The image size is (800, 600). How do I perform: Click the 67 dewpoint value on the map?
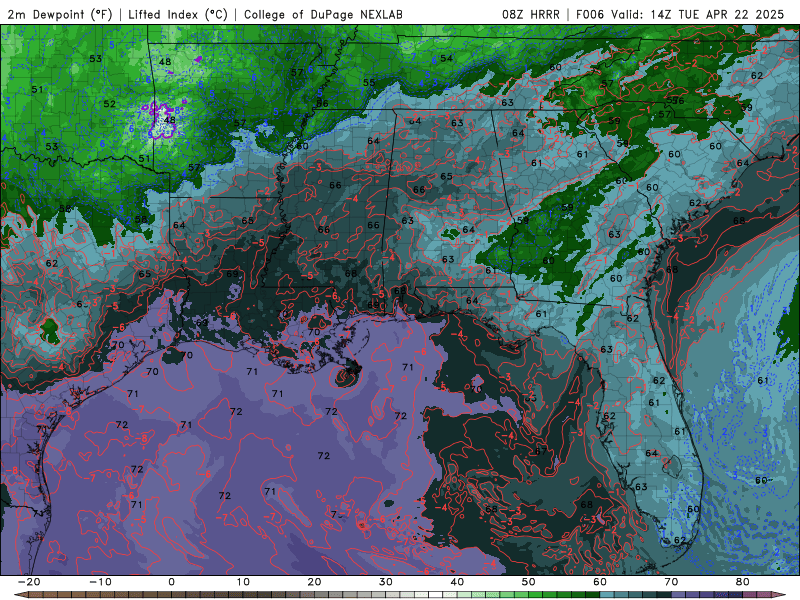click(x=541, y=451)
